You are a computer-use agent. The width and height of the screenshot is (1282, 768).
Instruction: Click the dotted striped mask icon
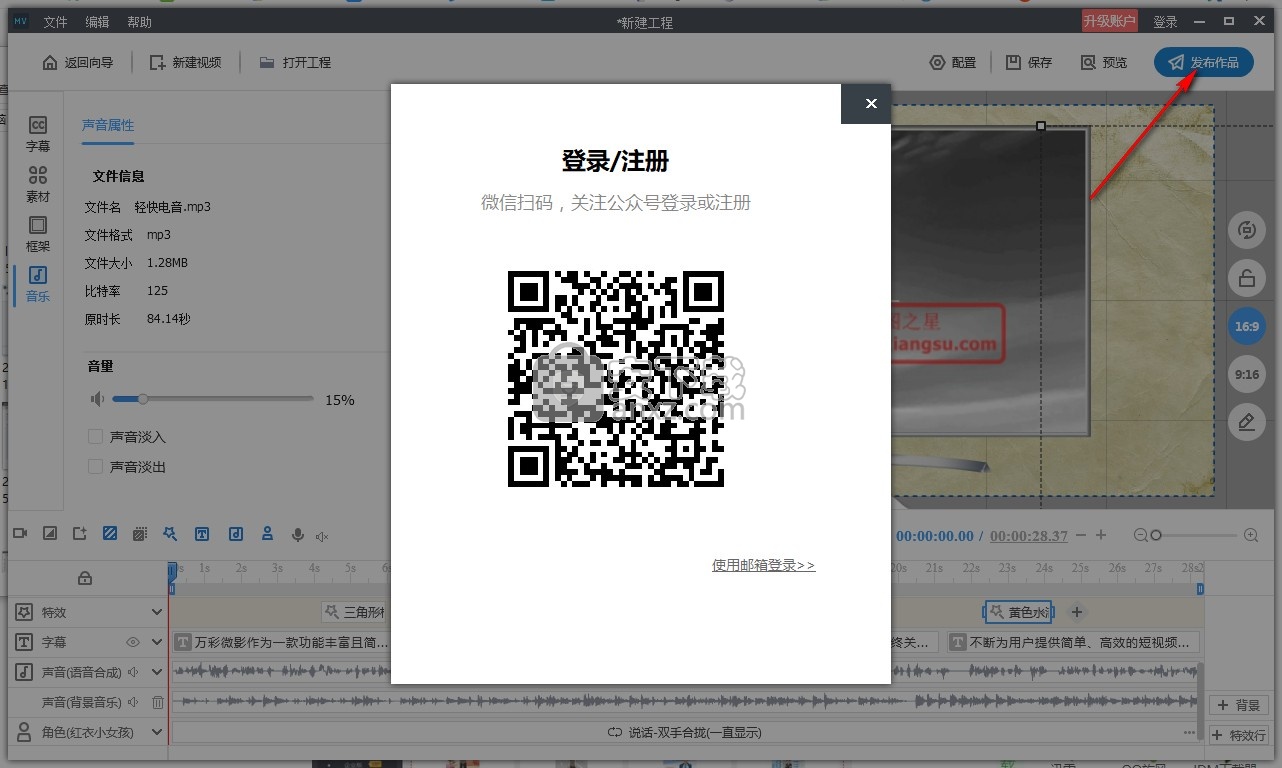click(x=140, y=535)
